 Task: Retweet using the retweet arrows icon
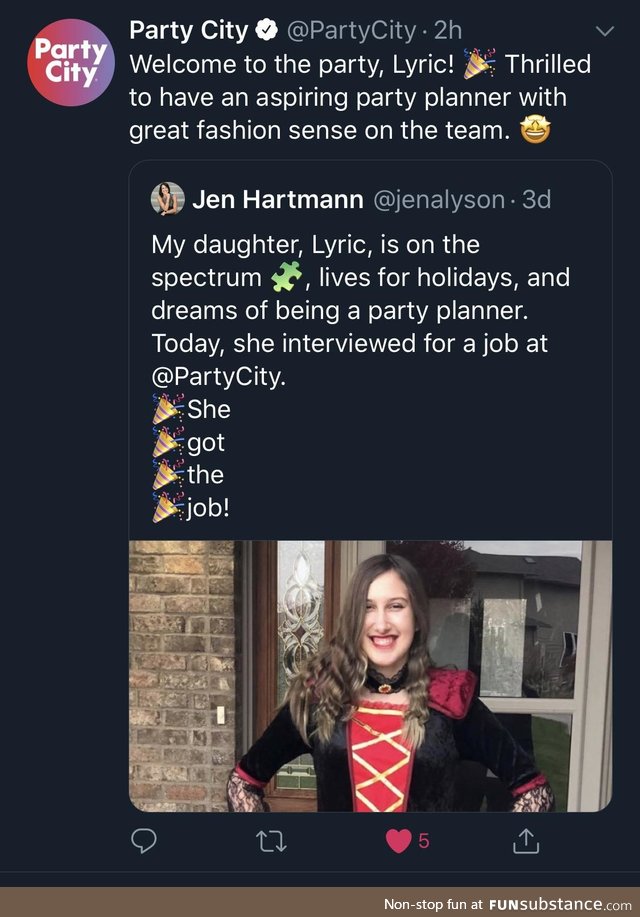[271, 842]
